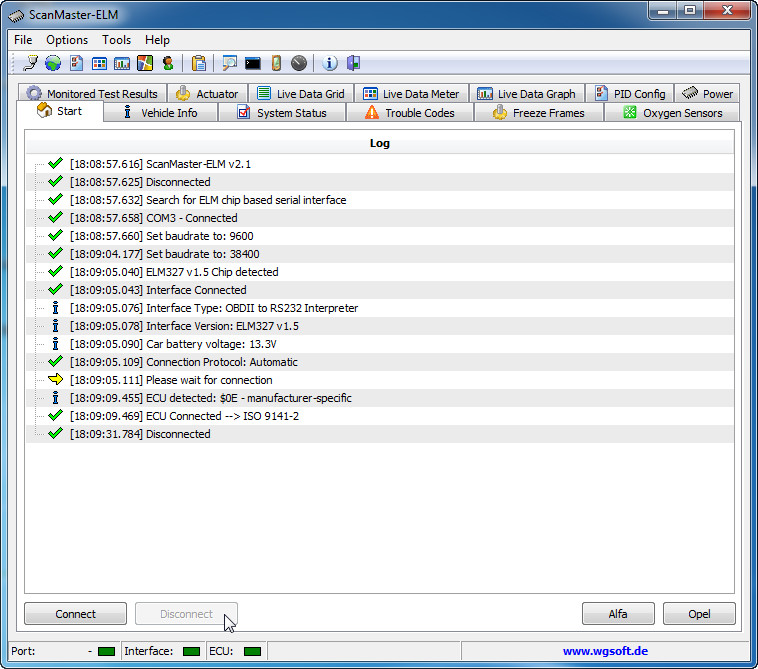Click the bar chart toolbar icon
Image resolution: width=758 pixels, height=669 pixels.
(x=122, y=63)
